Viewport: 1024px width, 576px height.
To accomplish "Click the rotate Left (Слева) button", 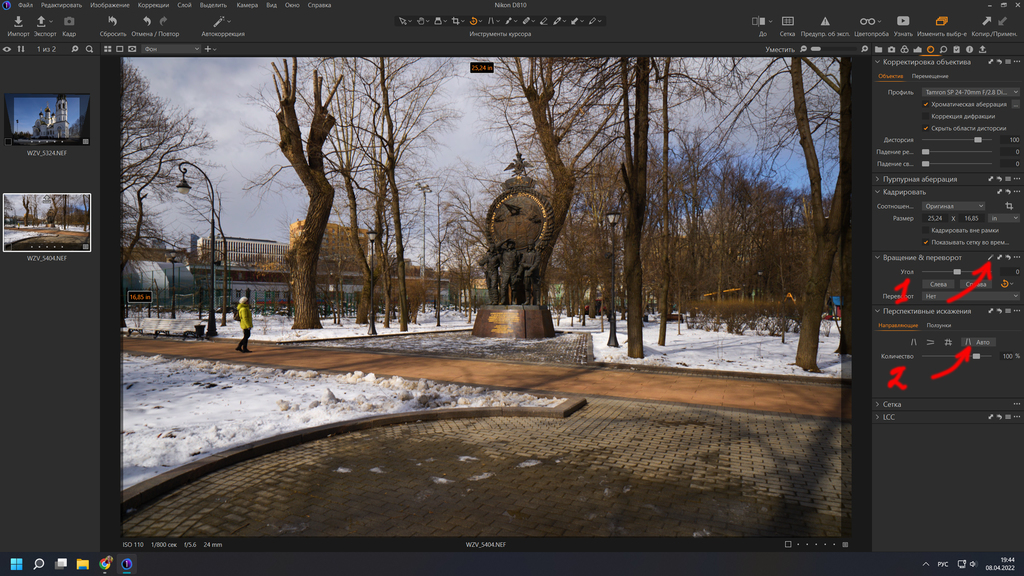I will point(938,284).
